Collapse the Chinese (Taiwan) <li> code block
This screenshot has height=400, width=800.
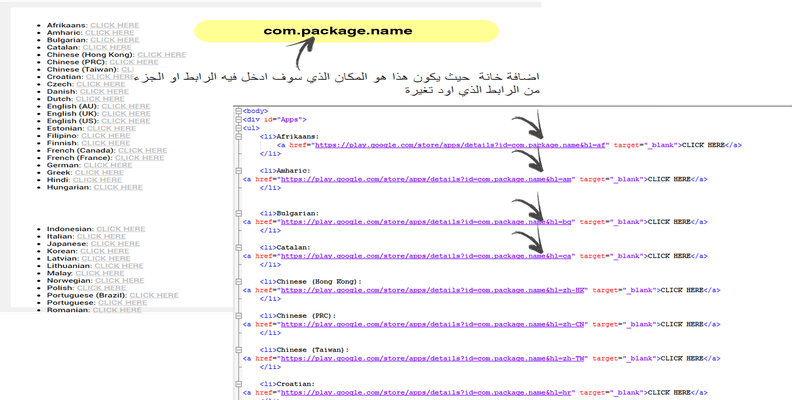pyautogui.click(x=238, y=350)
